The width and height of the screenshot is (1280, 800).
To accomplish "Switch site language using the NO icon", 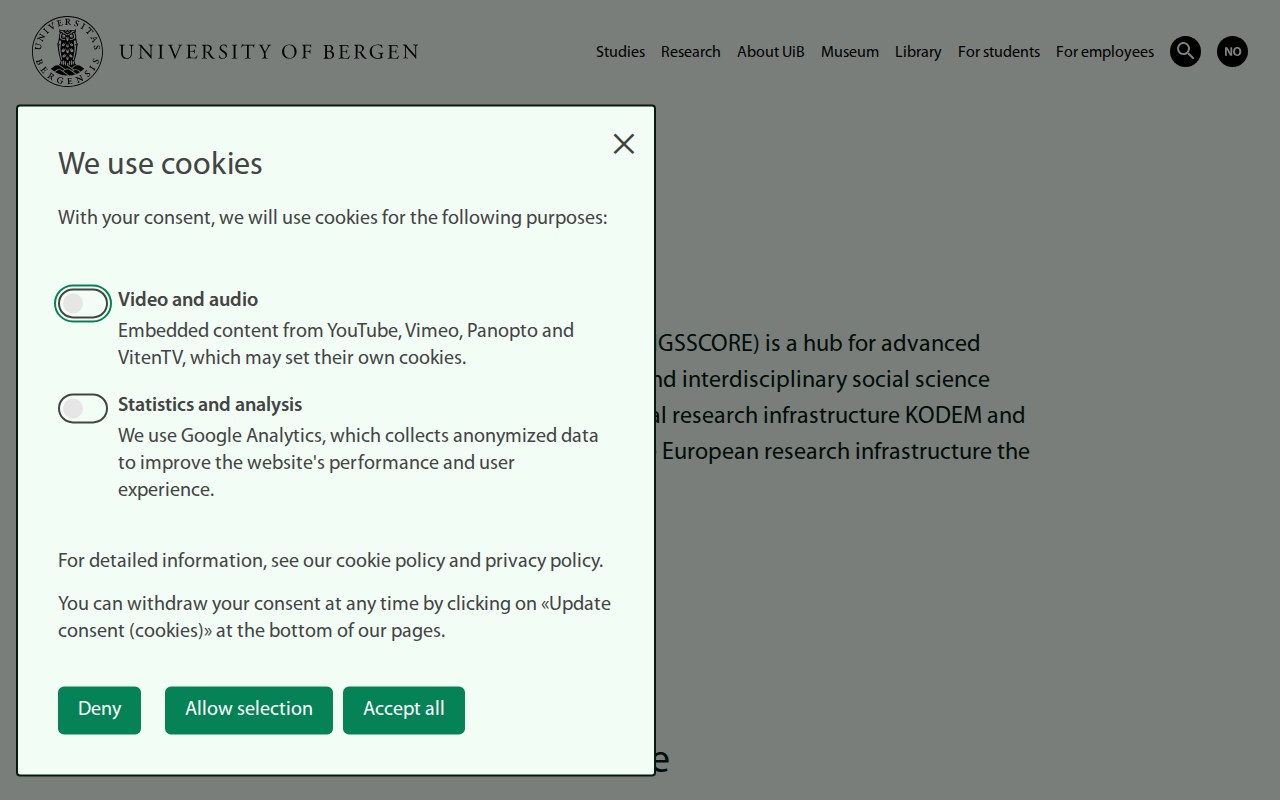I will tap(1232, 51).
